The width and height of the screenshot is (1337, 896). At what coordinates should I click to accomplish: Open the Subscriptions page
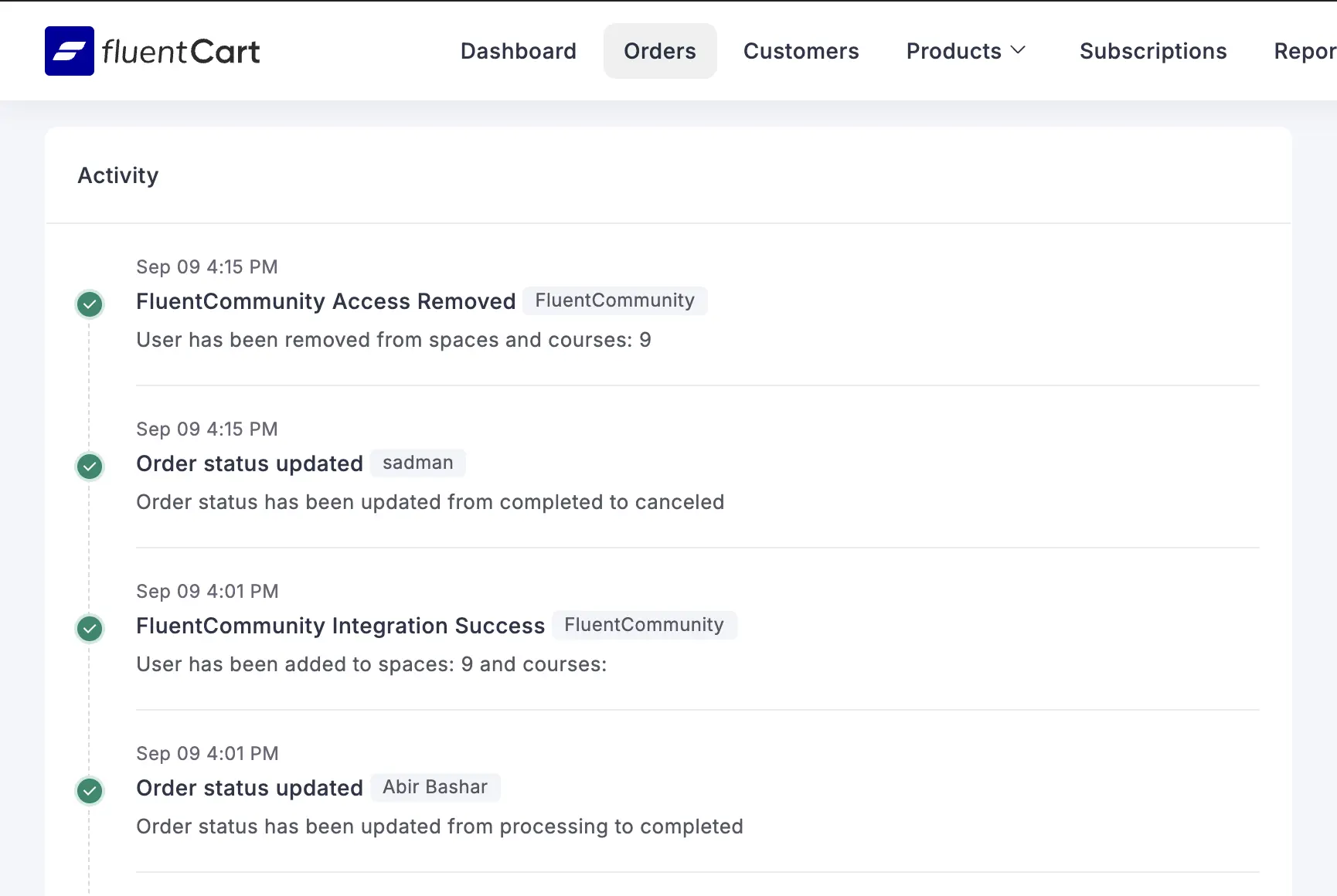(x=1153, y=51)
